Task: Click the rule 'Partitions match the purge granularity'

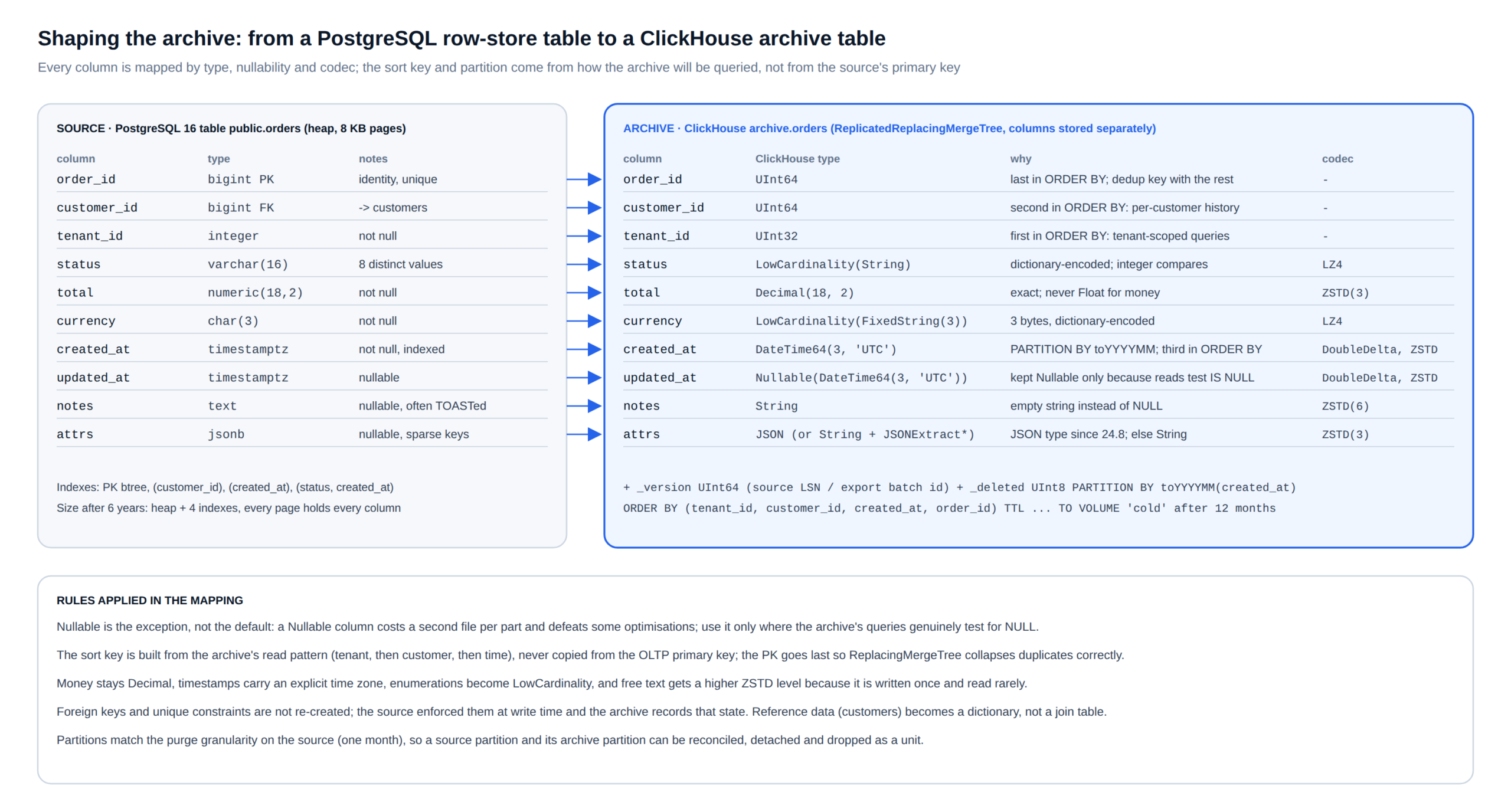Action: coord(490,740)
